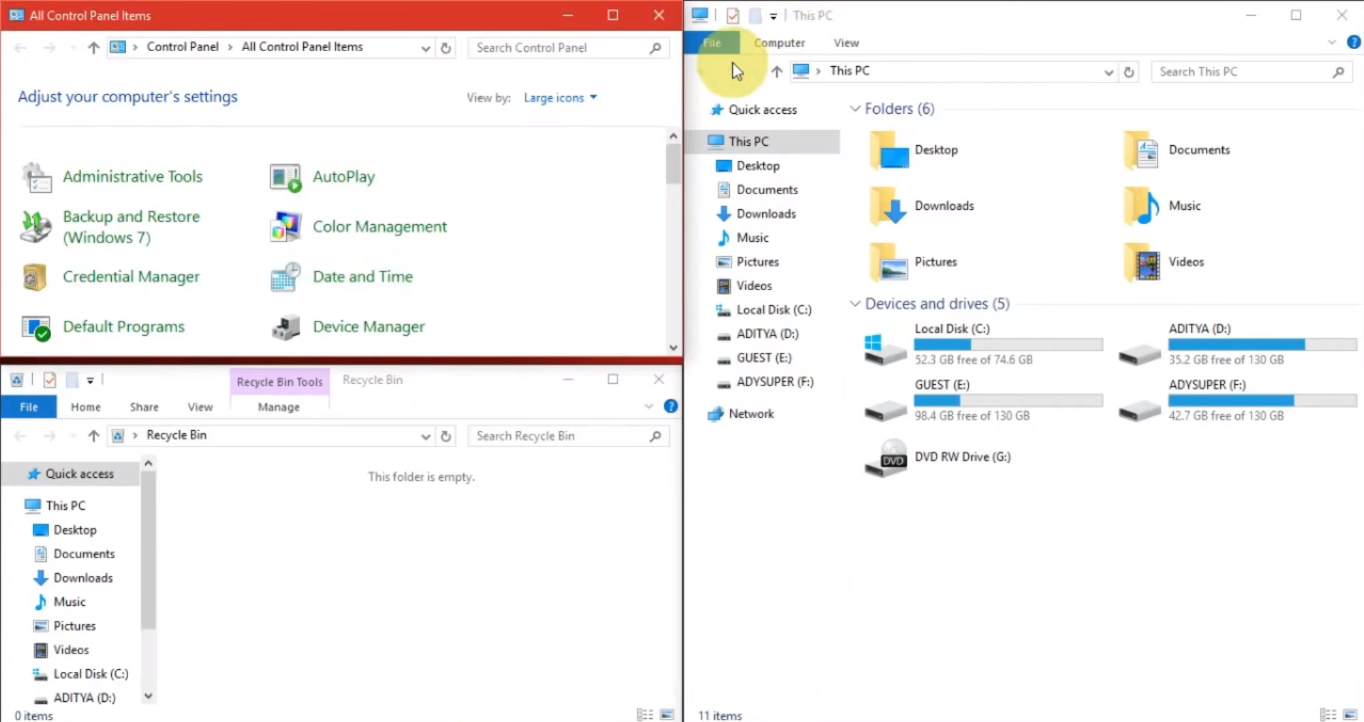Open Pictures folder icon in This PC
This screenshot has width=1364, height=722.
click(888, 262)
